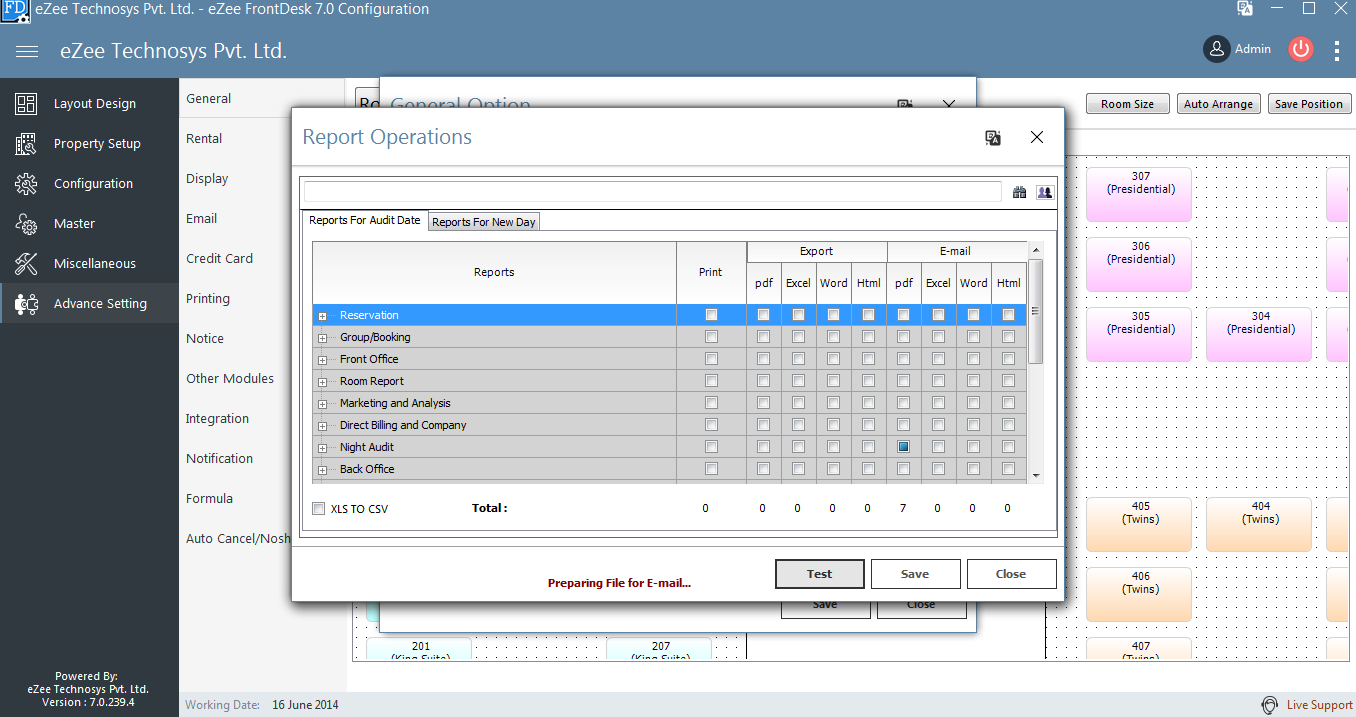Check Print box for Reservation row
Image resolution: width=1356 pixels, height=717 pixels.
coord(711,315)
